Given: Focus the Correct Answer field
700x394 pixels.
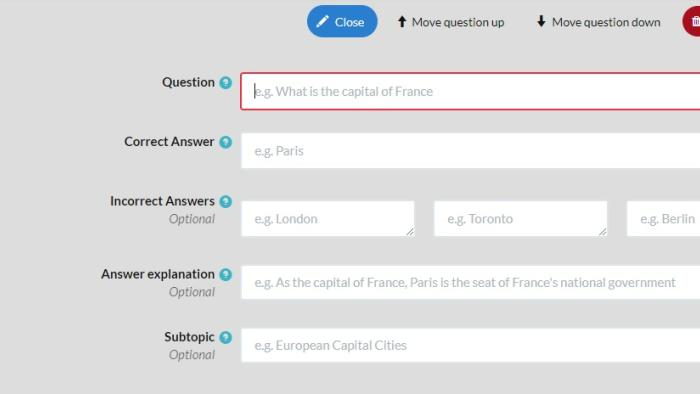Looking at the screenshot, I should (x=471, y=151).
